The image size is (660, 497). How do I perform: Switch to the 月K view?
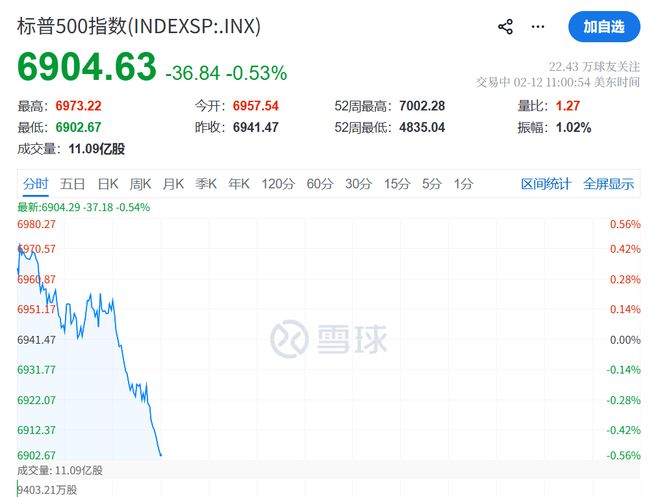click(173, 184)
